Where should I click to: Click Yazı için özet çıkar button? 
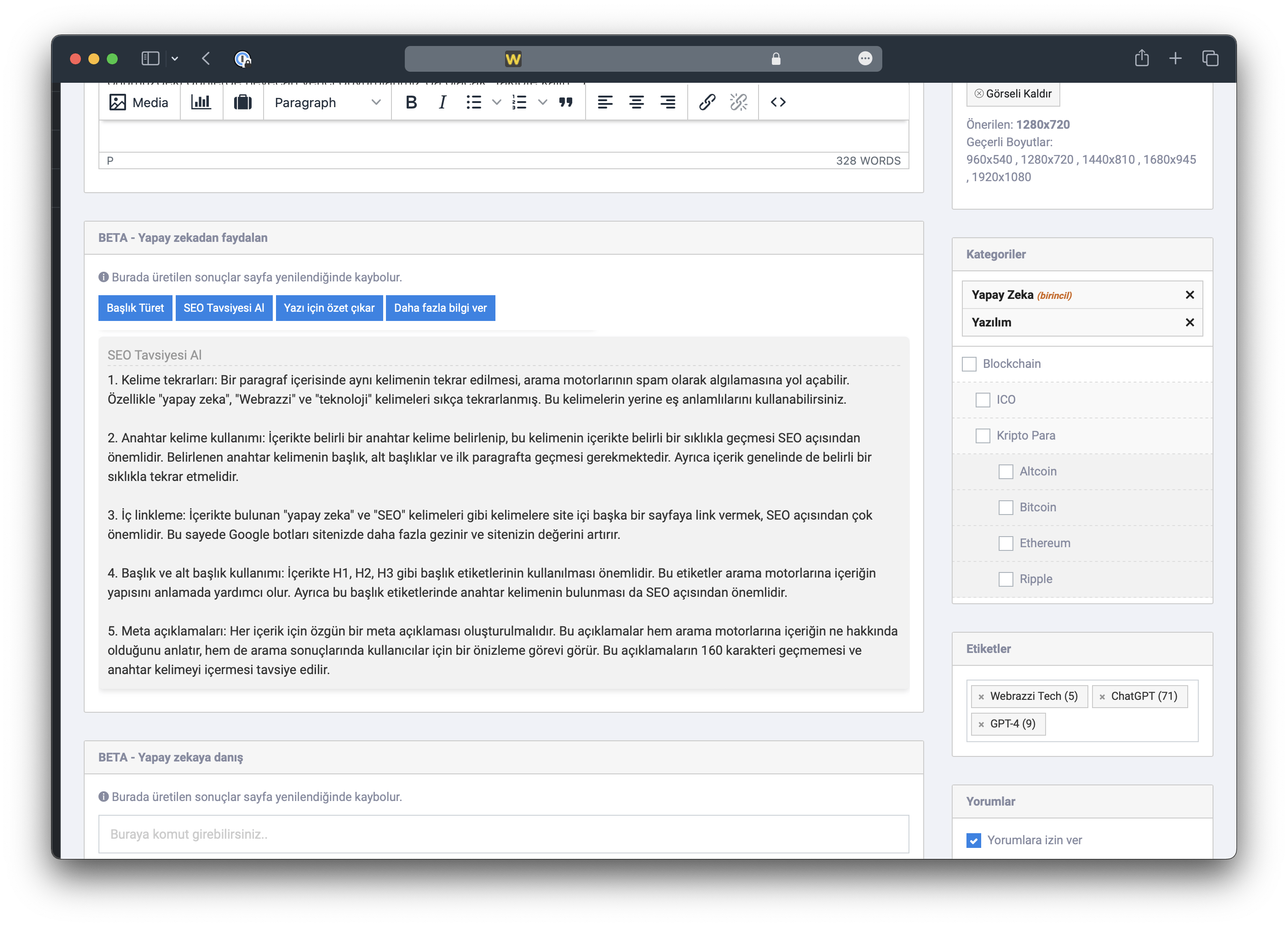[x=329, y=308]
